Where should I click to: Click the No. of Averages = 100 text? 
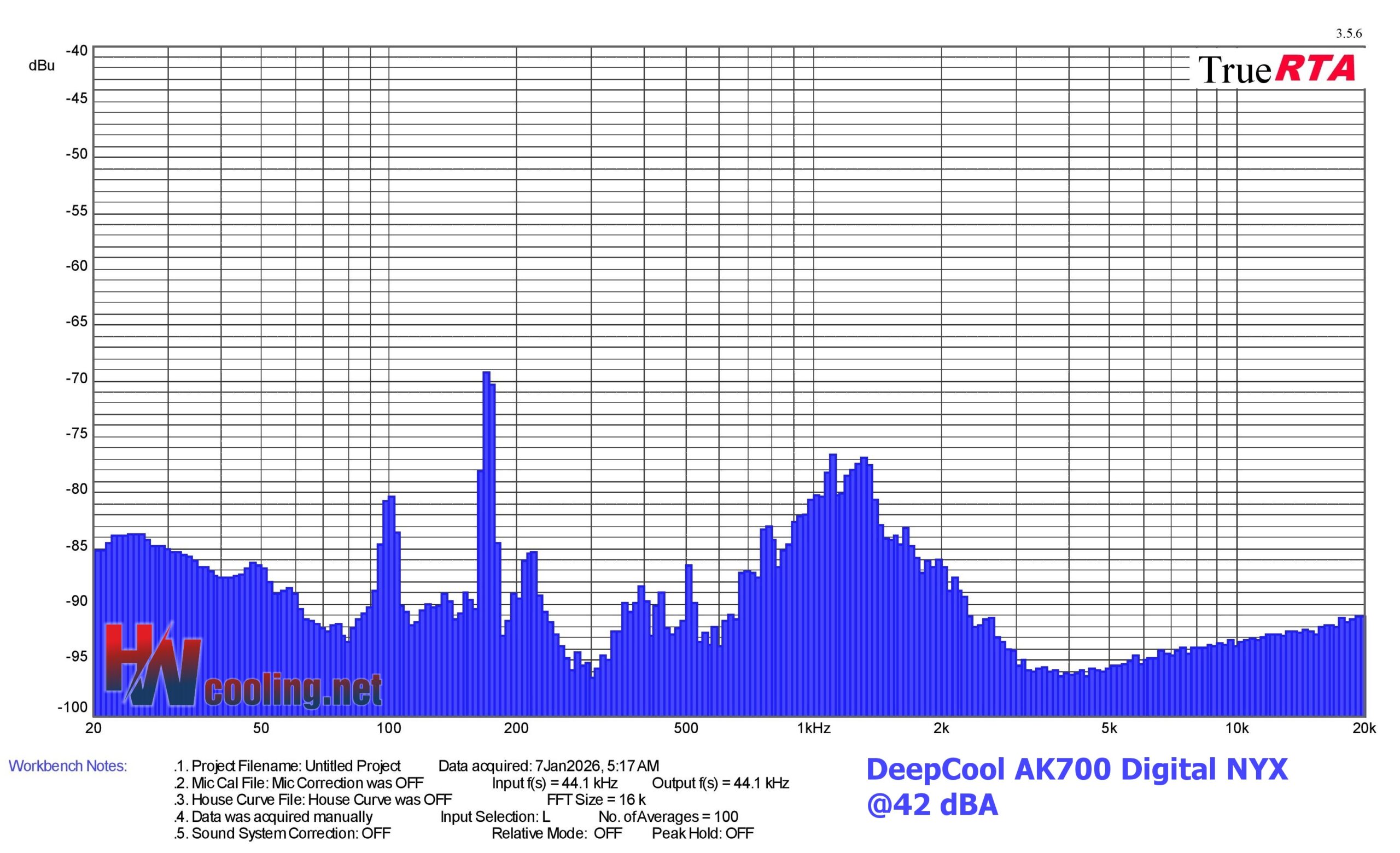pyautogui.click(x=668, y=817)
